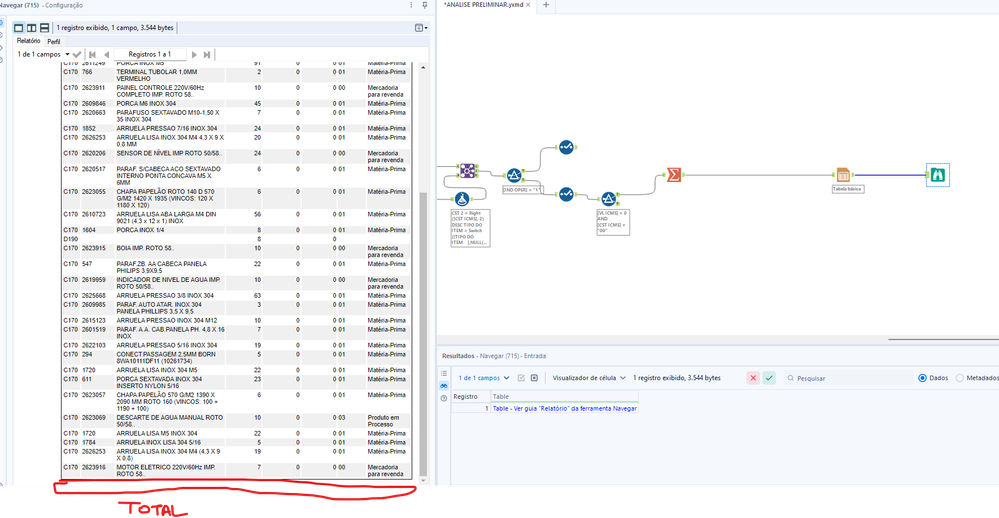Screen dimensions: 999x518
Task: Close the ANALISE PRELIMINAR.yxmd tab
Action: click(x=528, y=5)
